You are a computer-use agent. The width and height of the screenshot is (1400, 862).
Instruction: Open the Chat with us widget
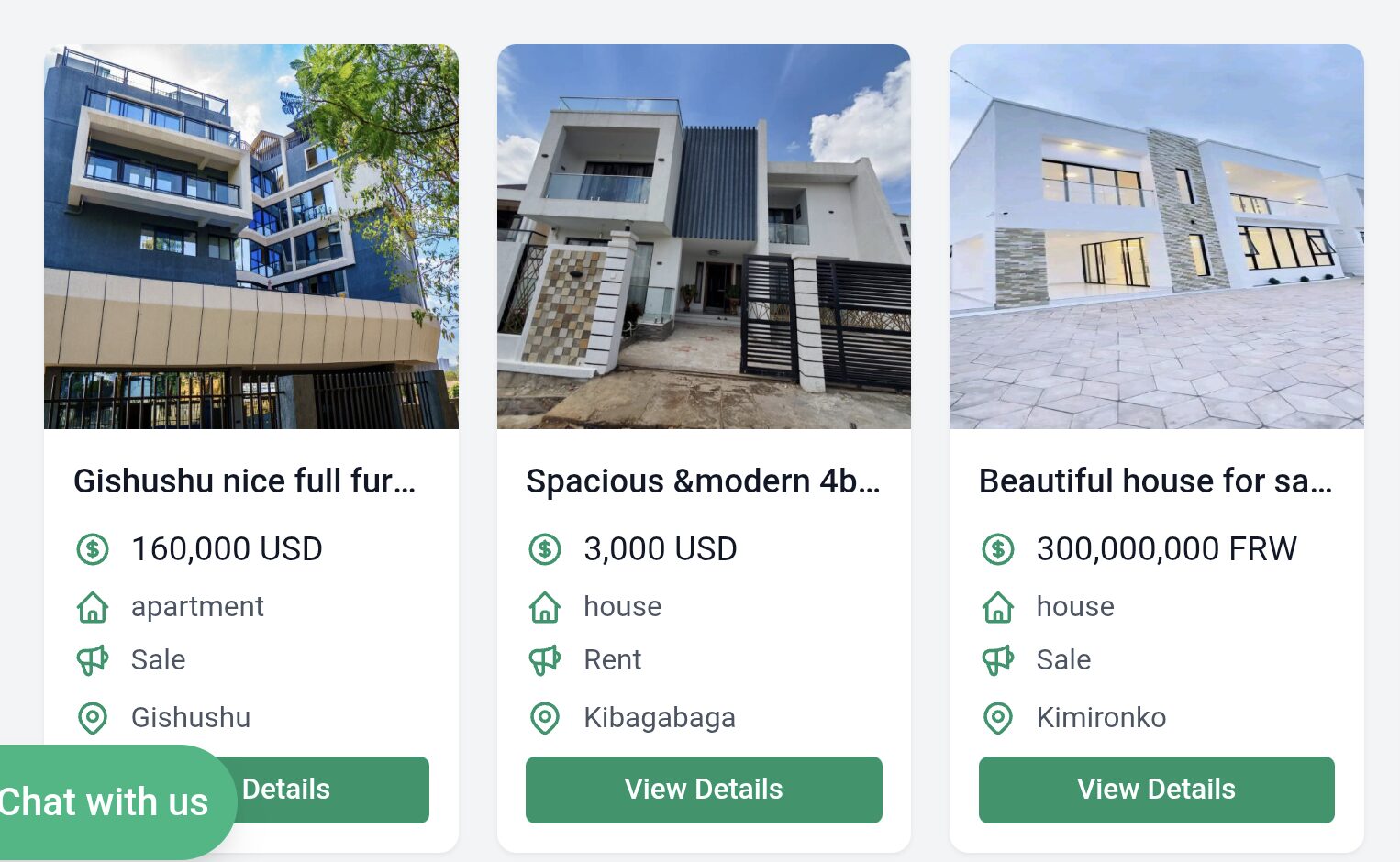click(106, 802)
